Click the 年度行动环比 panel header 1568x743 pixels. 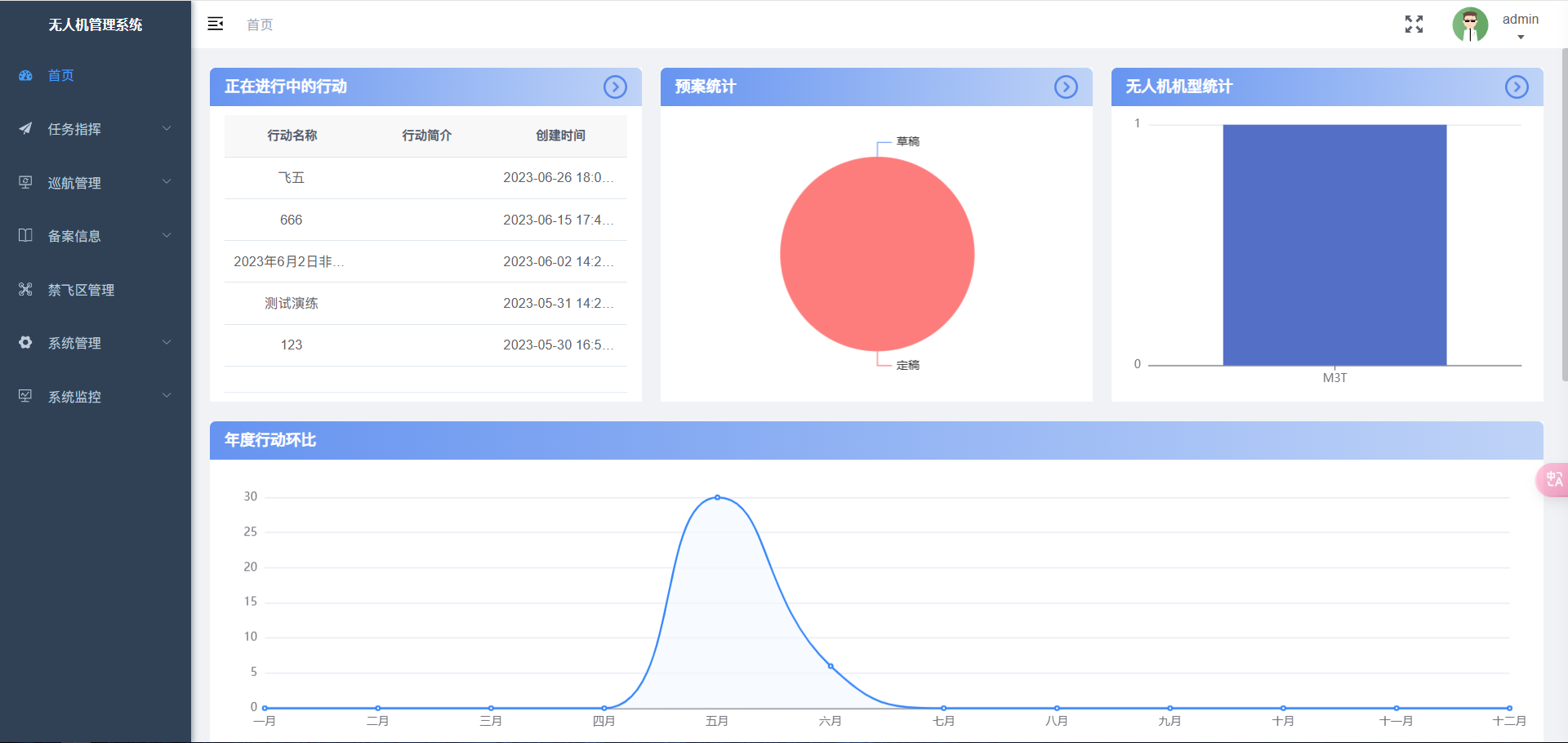click(876, 440)
